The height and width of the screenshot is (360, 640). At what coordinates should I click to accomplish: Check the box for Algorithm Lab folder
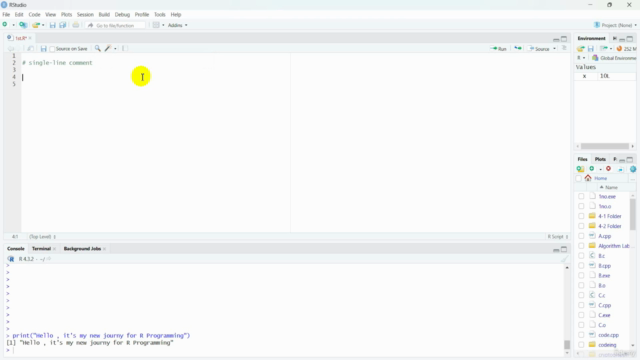[x=581, y=246]
